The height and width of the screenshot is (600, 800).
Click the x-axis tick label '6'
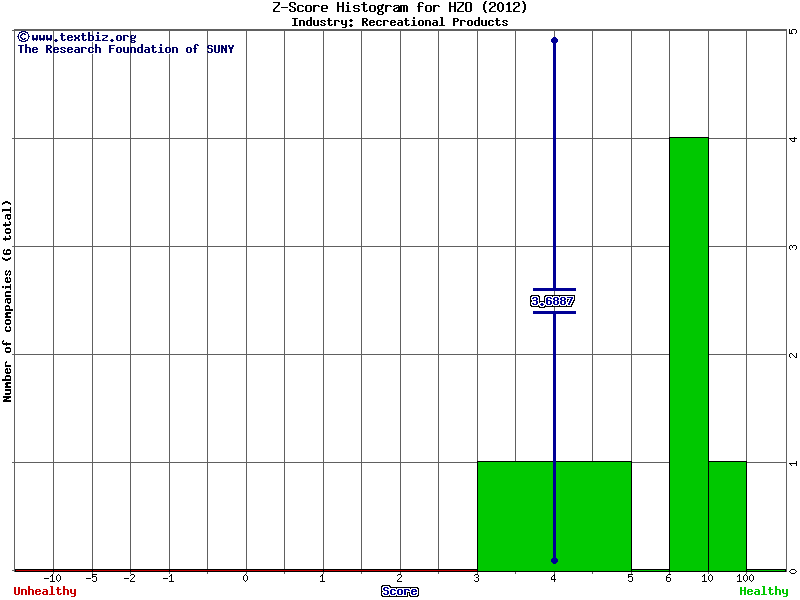[x=668, y=579]
